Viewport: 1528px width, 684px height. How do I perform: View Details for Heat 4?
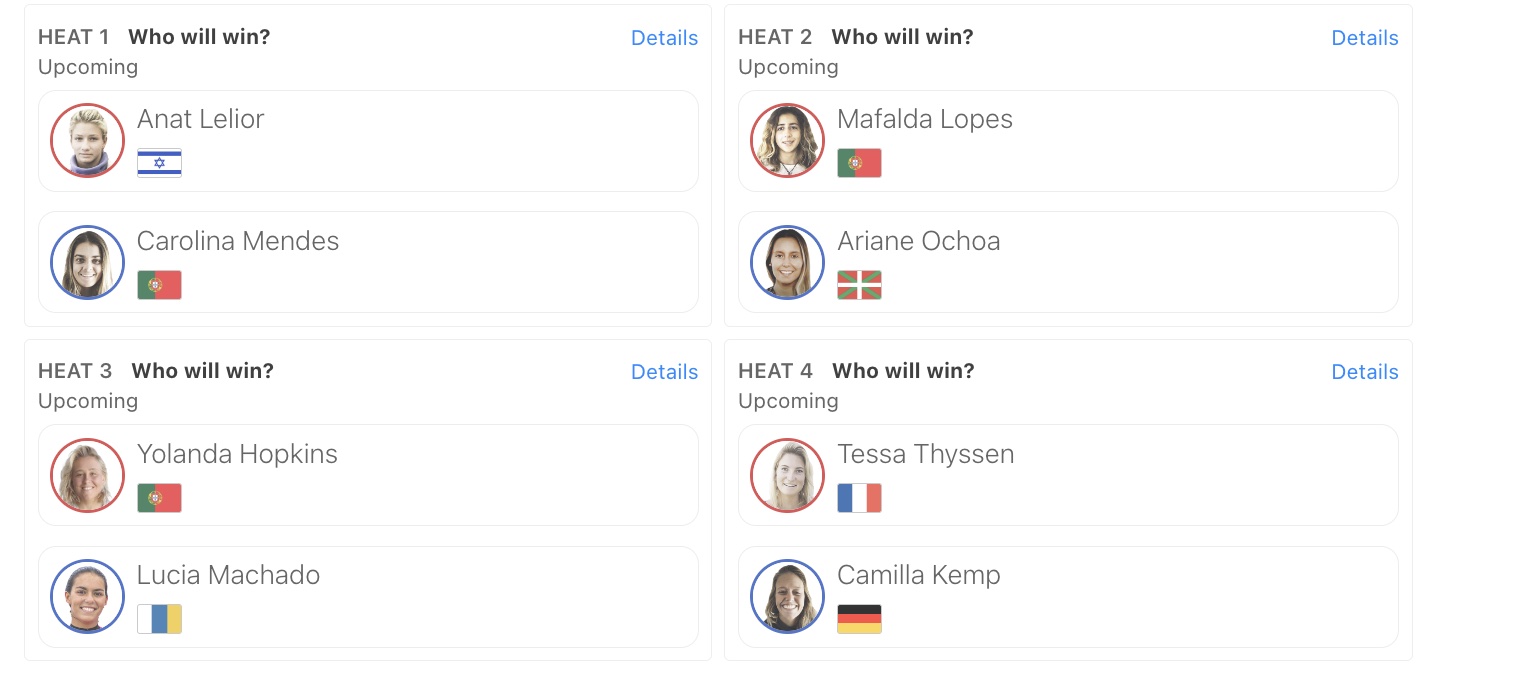tap(1365, 372)
